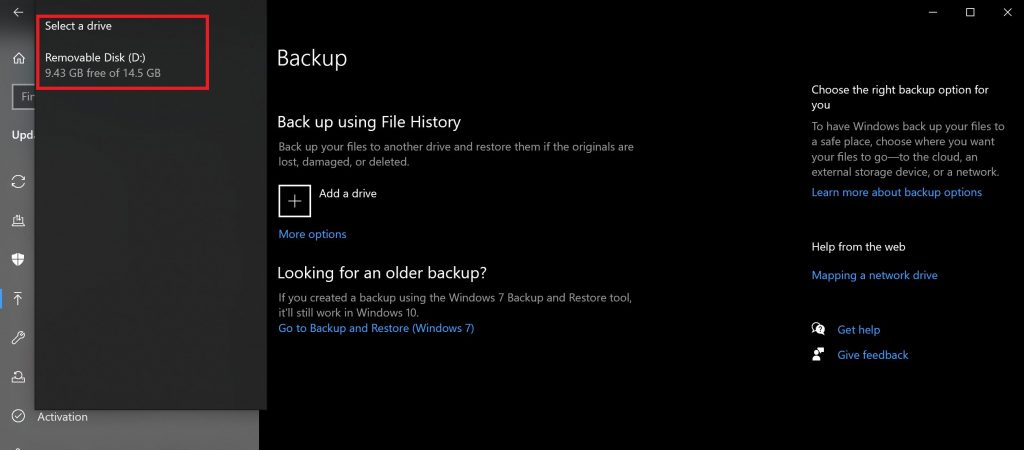Click the back arrow in title bar
The width and height of the screenshot is (1024, 450).
pyautogui.click(x=17, y=12)
